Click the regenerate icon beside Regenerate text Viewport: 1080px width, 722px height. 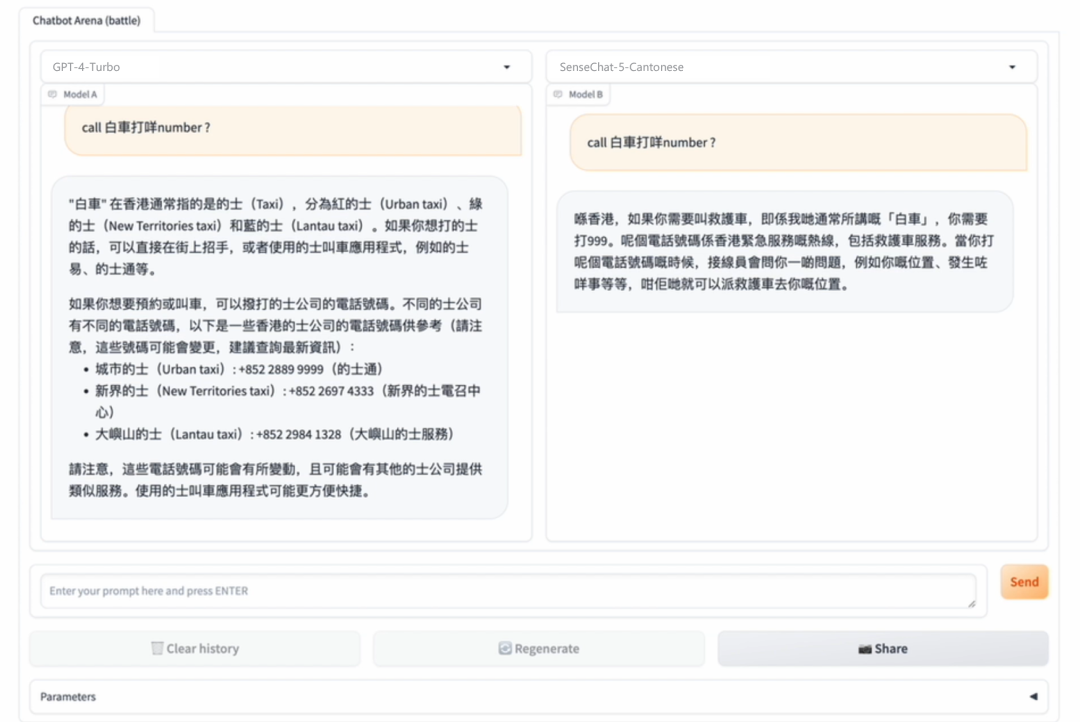[505, 648]
